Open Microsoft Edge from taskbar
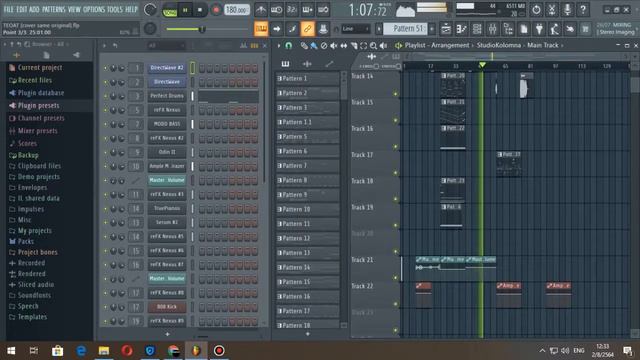Viewport: 640px width, 360px height. coord(81,351)
